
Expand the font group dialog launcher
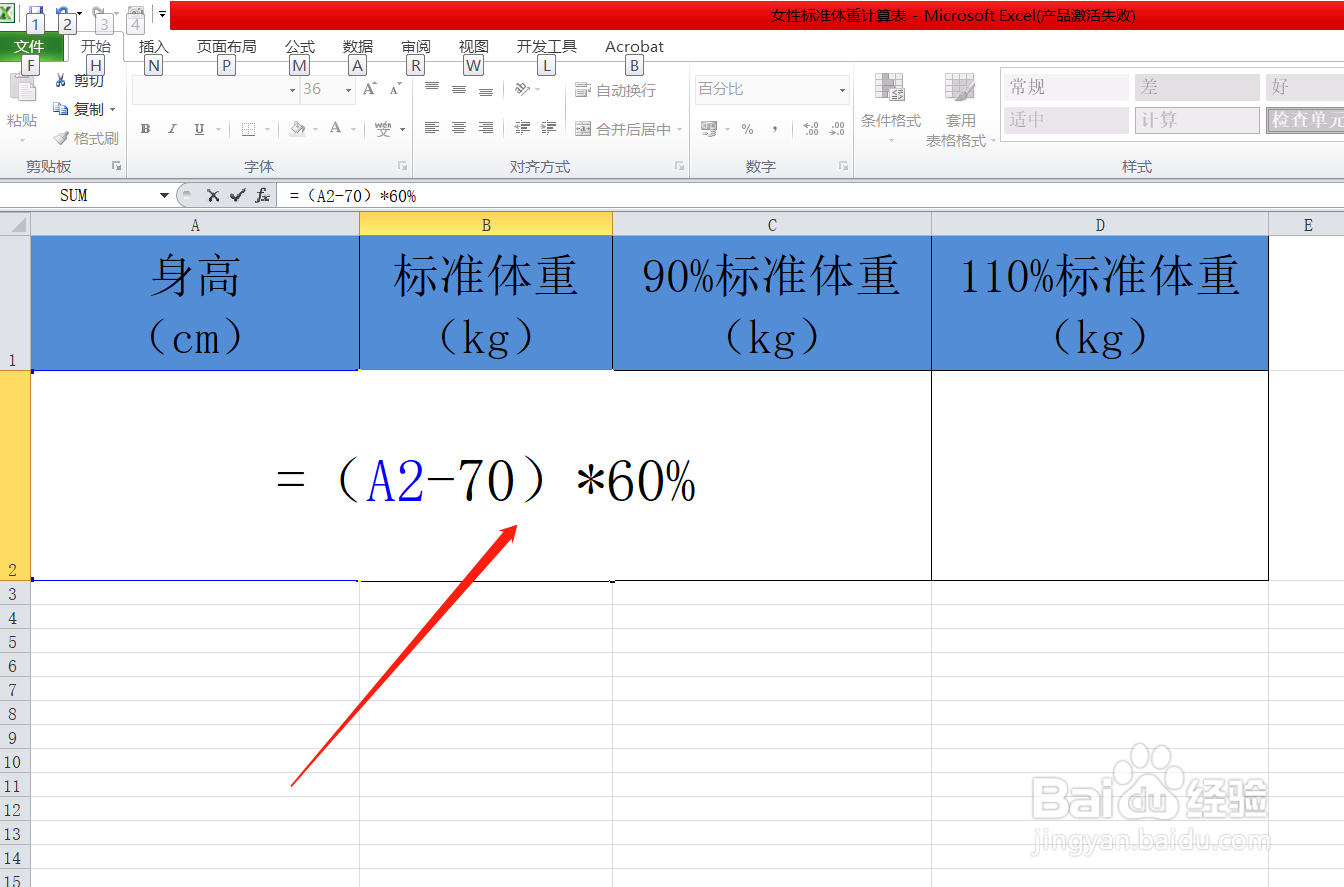(403, 166)
